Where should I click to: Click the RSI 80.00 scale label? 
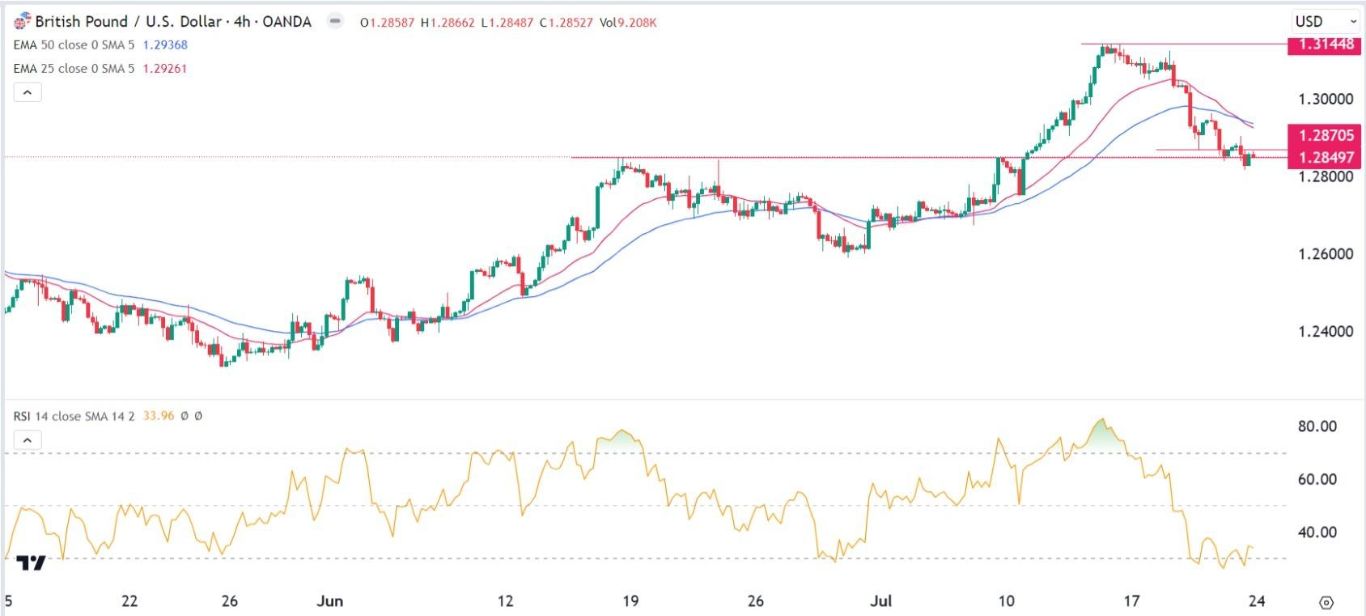point(1319,426)
